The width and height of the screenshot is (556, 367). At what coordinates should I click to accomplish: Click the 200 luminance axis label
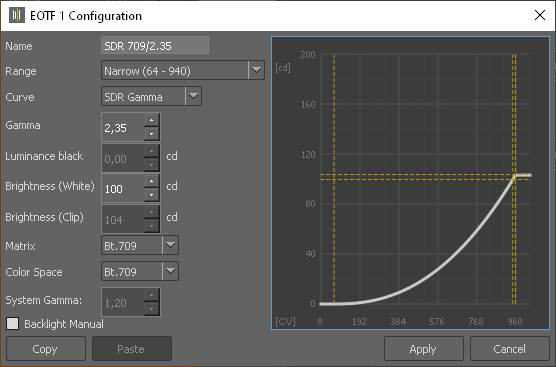307,55
